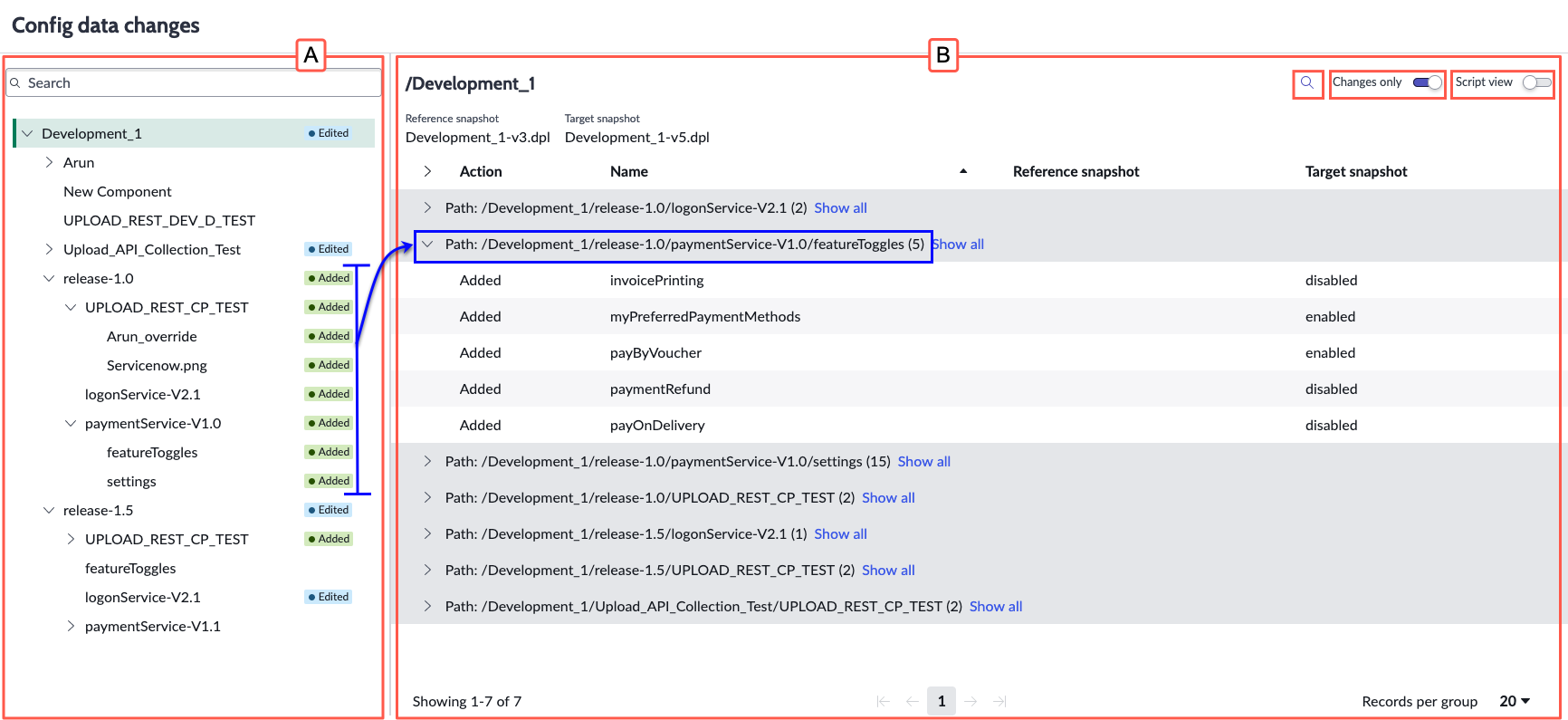Select page 1 button in pagination
1568x720 pixels.
pos(942,701)
